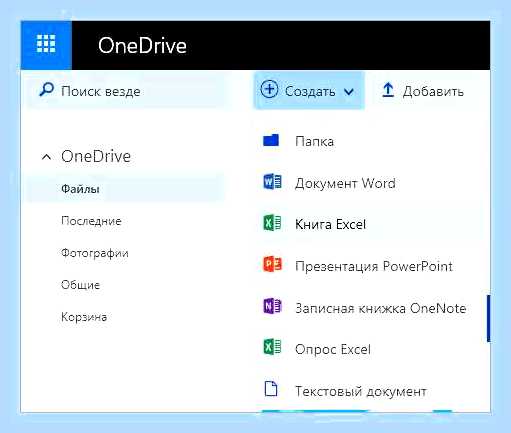This screenshot has height=433, width=511.
Task: Open Последние in the sidebar
Action: tap(91, 221)
